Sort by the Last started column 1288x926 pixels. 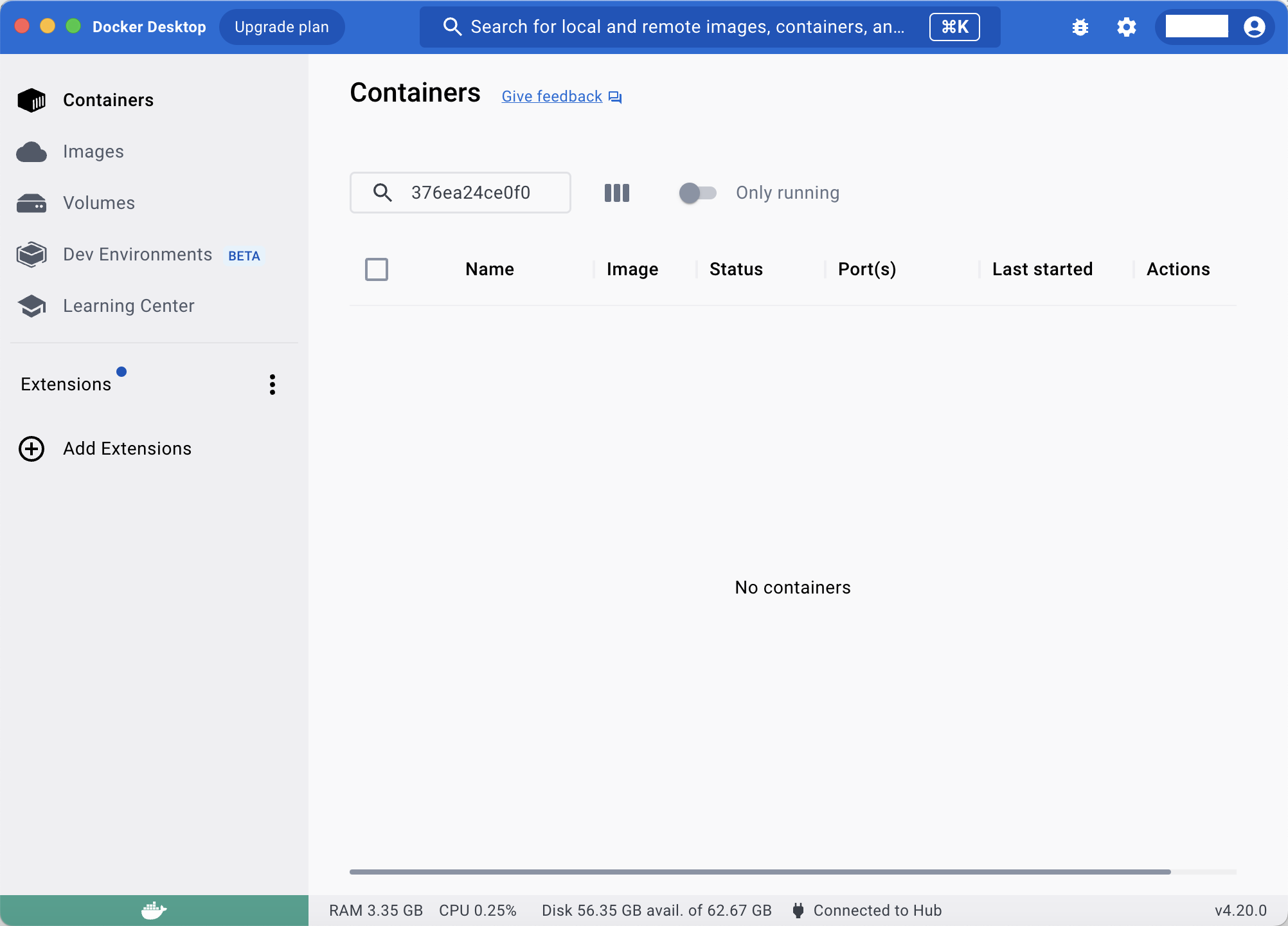tap(1042, 269)
